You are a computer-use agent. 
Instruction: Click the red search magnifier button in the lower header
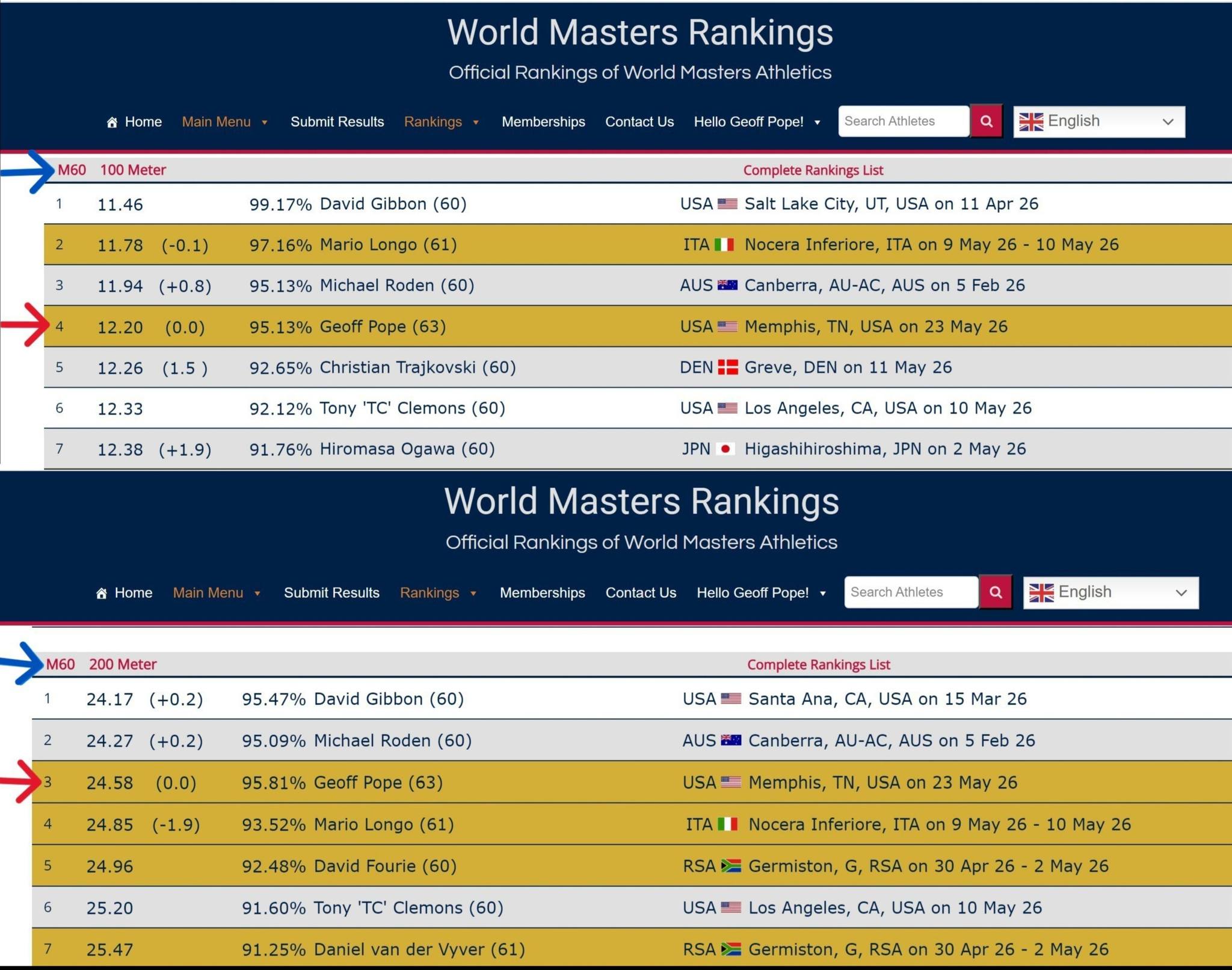[996, 592]
